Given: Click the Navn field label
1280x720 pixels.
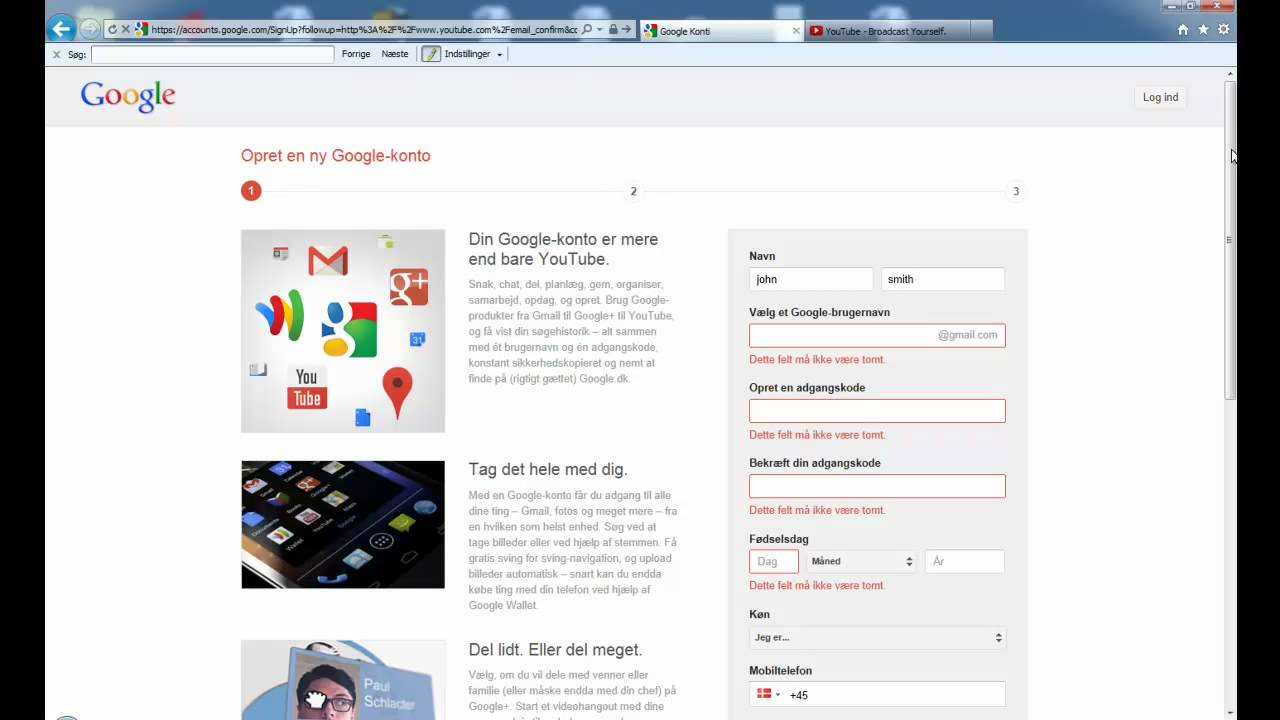Looking at the screenshot, I should click(762, 256).
